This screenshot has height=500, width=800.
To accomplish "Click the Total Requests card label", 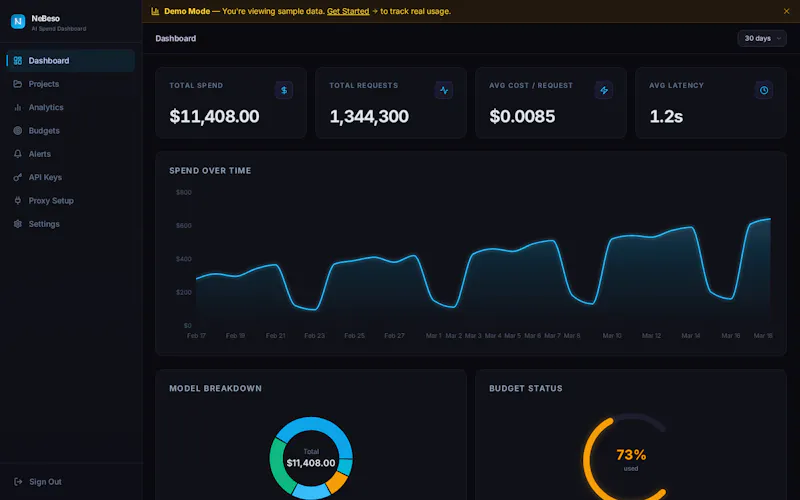I will 363,85.
